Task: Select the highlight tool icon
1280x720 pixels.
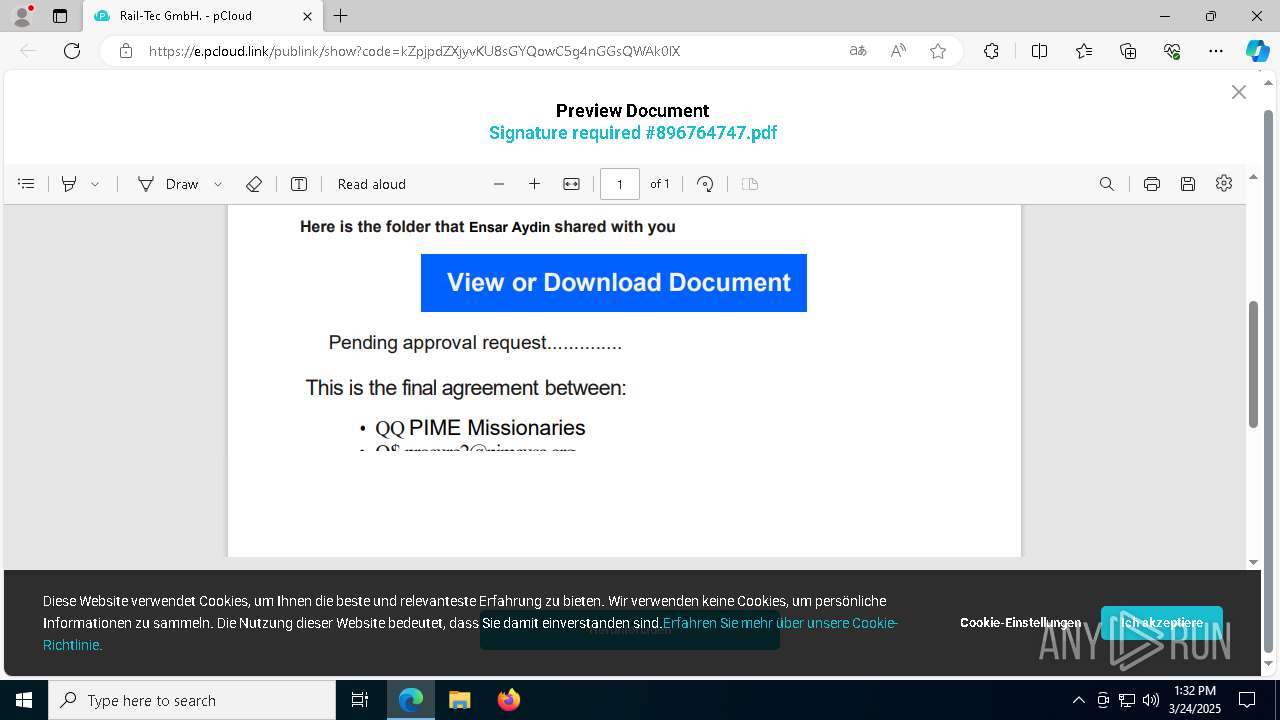Action: [x=69, y=184]
